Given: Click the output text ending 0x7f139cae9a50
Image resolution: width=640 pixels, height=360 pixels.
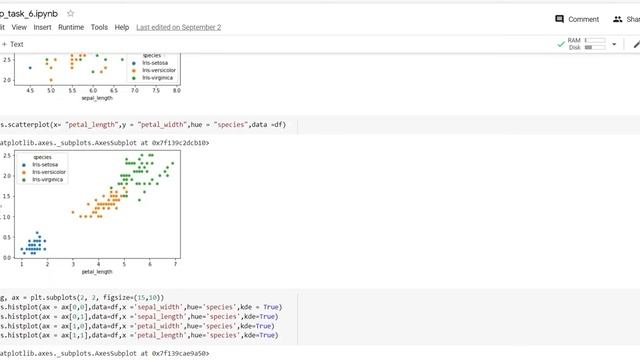Looking at the screenshot, I should [104, 353].
